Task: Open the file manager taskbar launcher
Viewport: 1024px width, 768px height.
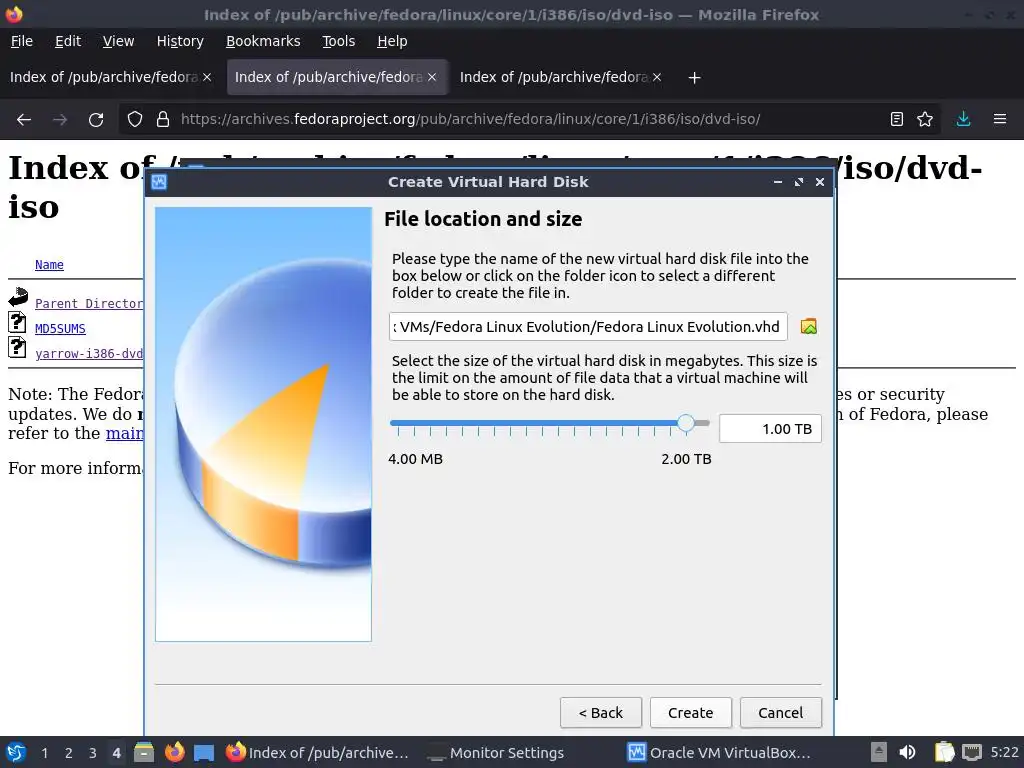Action: coord(144,753)
